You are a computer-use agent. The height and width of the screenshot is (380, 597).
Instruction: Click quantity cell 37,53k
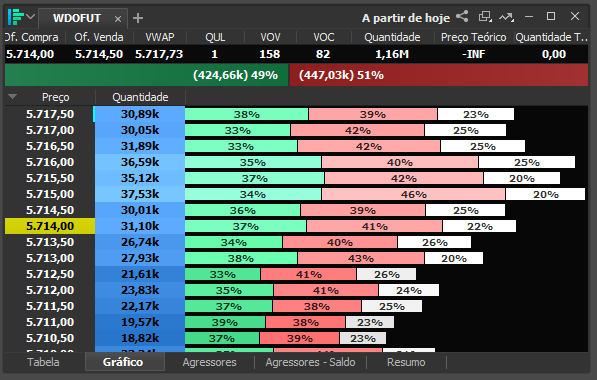tap(140, 194)
